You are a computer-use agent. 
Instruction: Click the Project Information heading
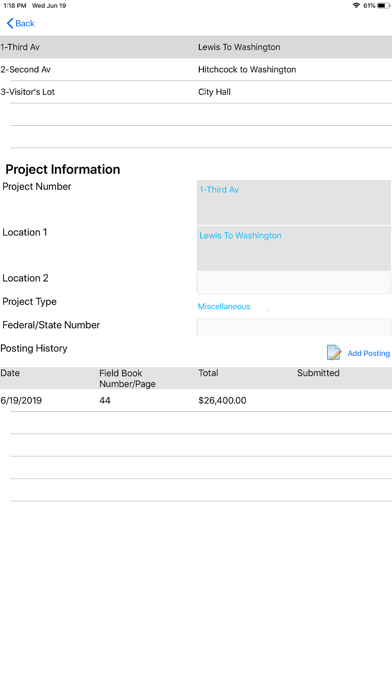63,169
